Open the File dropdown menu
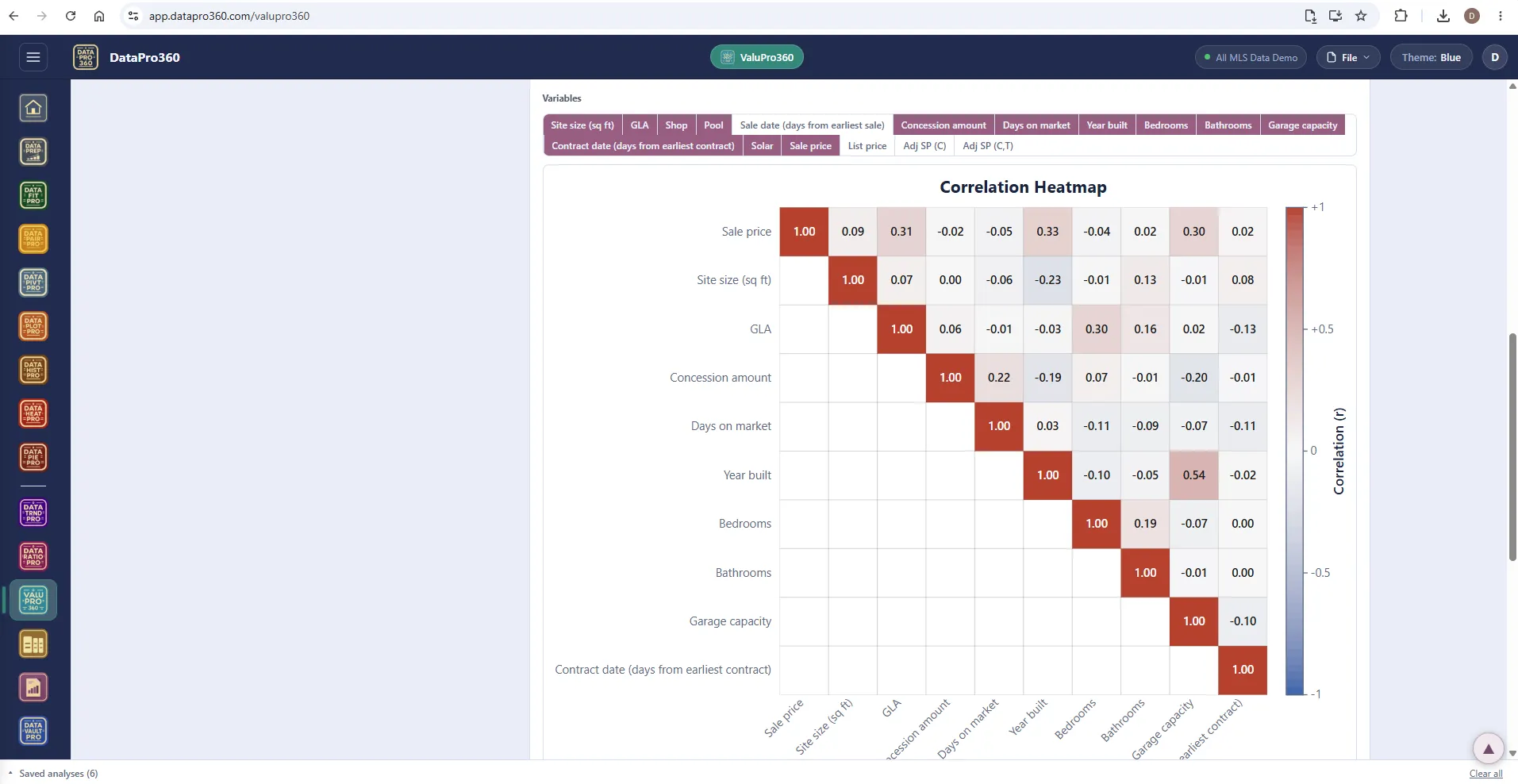 point(1348,57)
